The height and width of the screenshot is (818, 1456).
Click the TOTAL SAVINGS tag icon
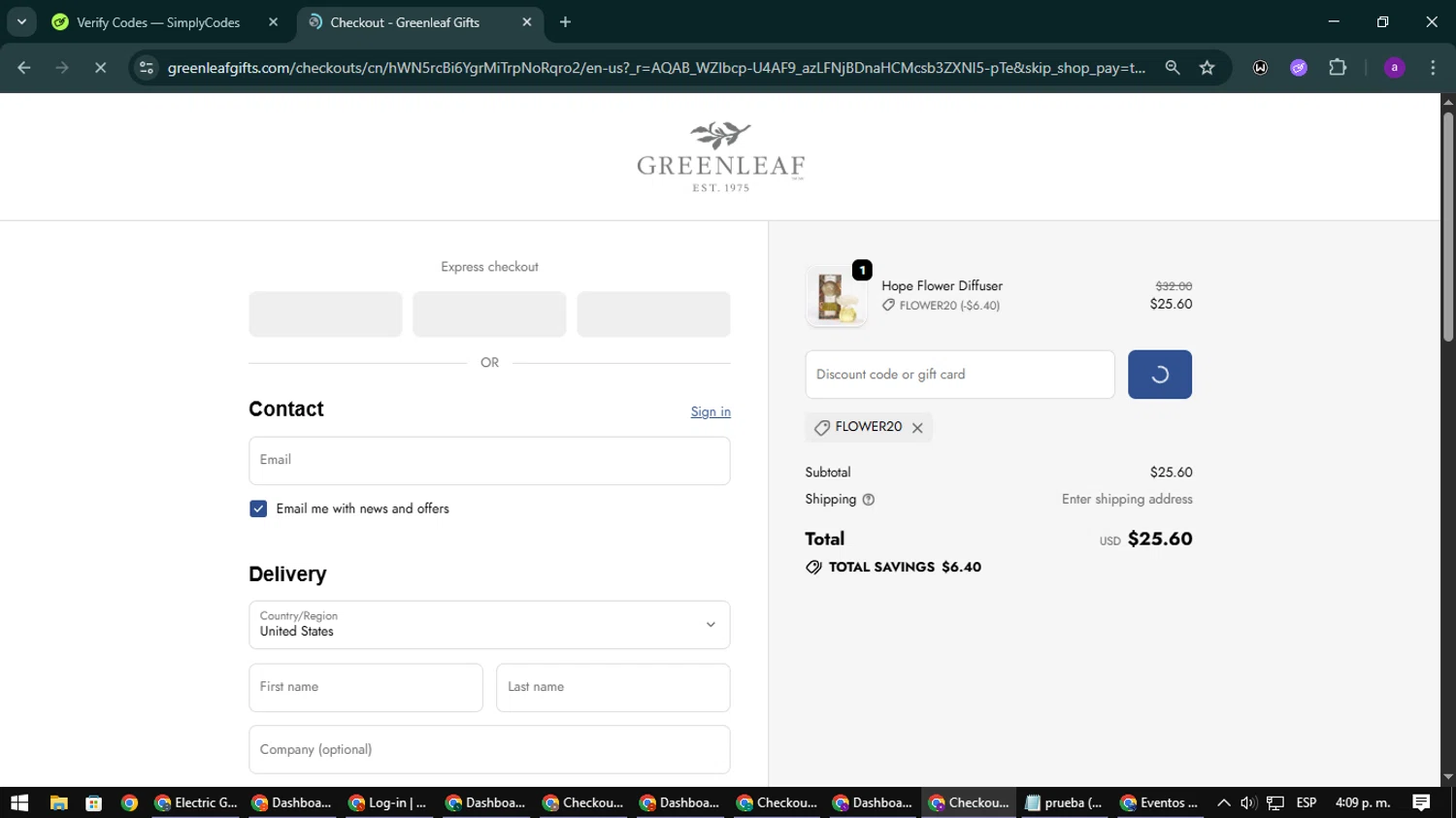click(813, 568)
